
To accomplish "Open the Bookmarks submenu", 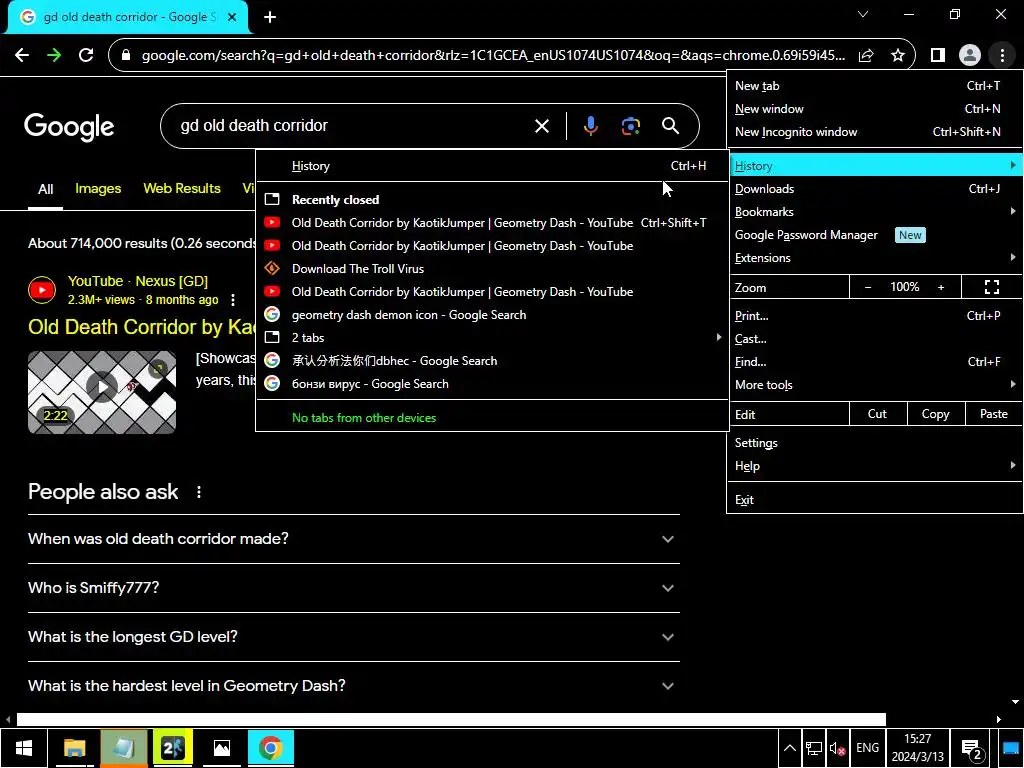I will [874, 212].
